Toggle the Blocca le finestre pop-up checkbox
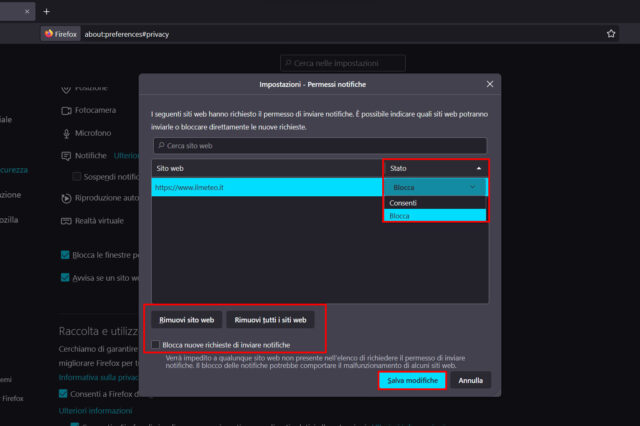Viewport: 640px width, 426px height. coord(66,255)
